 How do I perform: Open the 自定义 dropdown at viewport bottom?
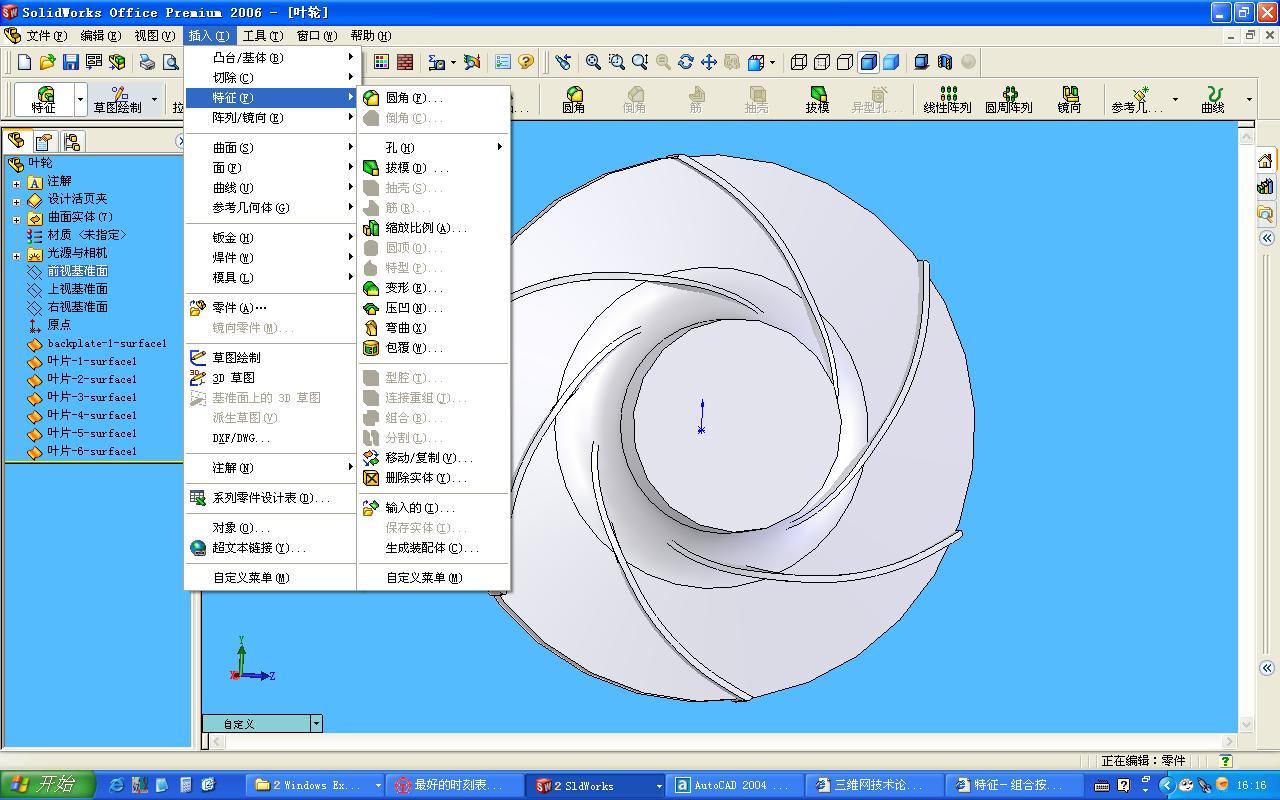click(x=316, y=723)
